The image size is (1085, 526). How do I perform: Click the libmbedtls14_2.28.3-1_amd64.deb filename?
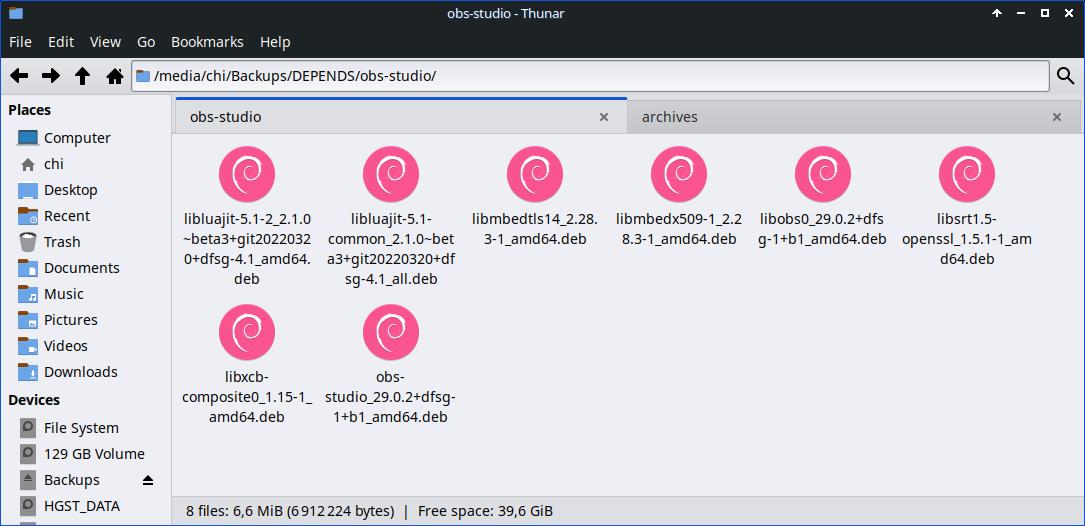coord(535,229)
